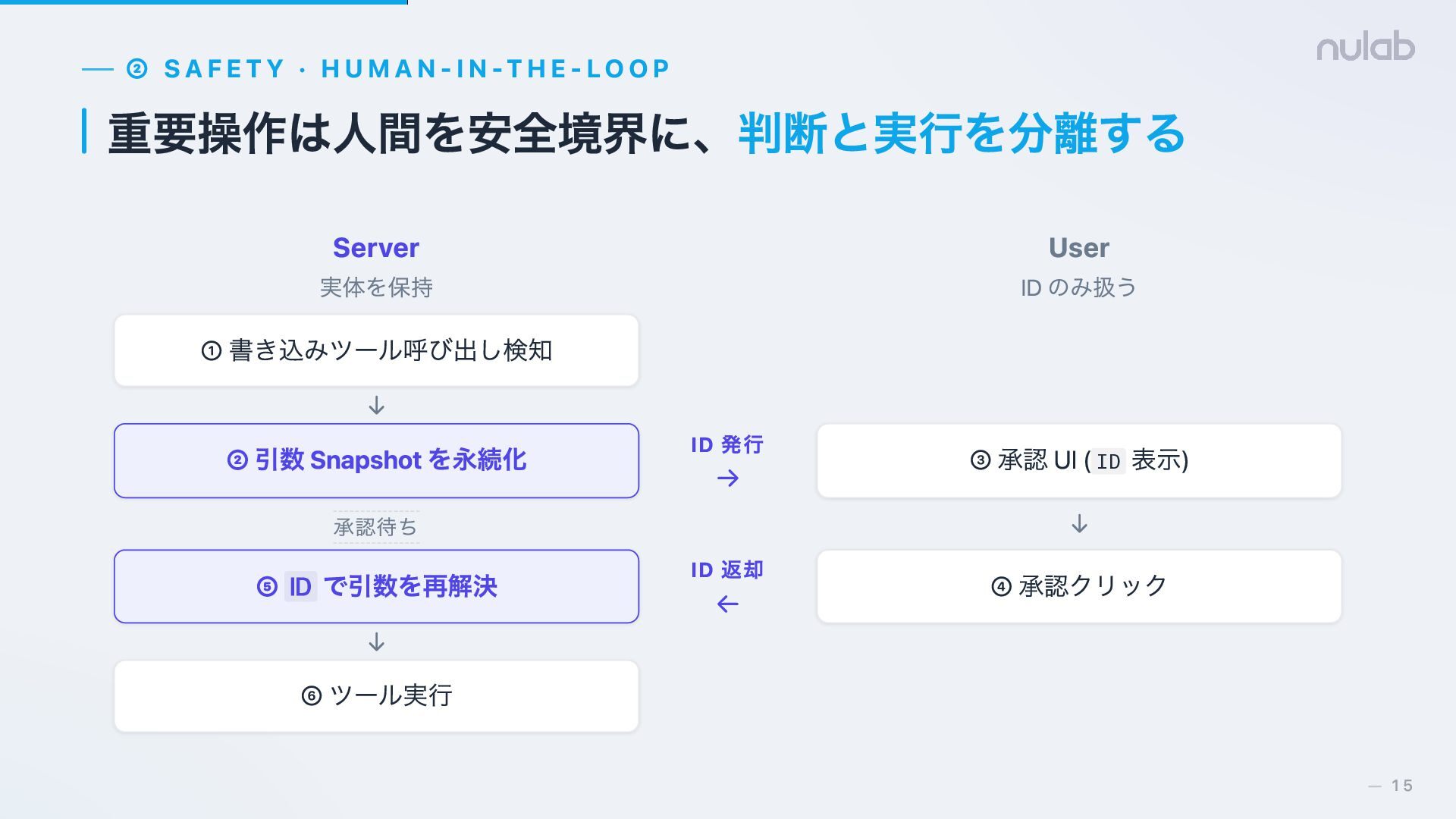Click the ID badge in step ⑤ box

pos(300,586)
